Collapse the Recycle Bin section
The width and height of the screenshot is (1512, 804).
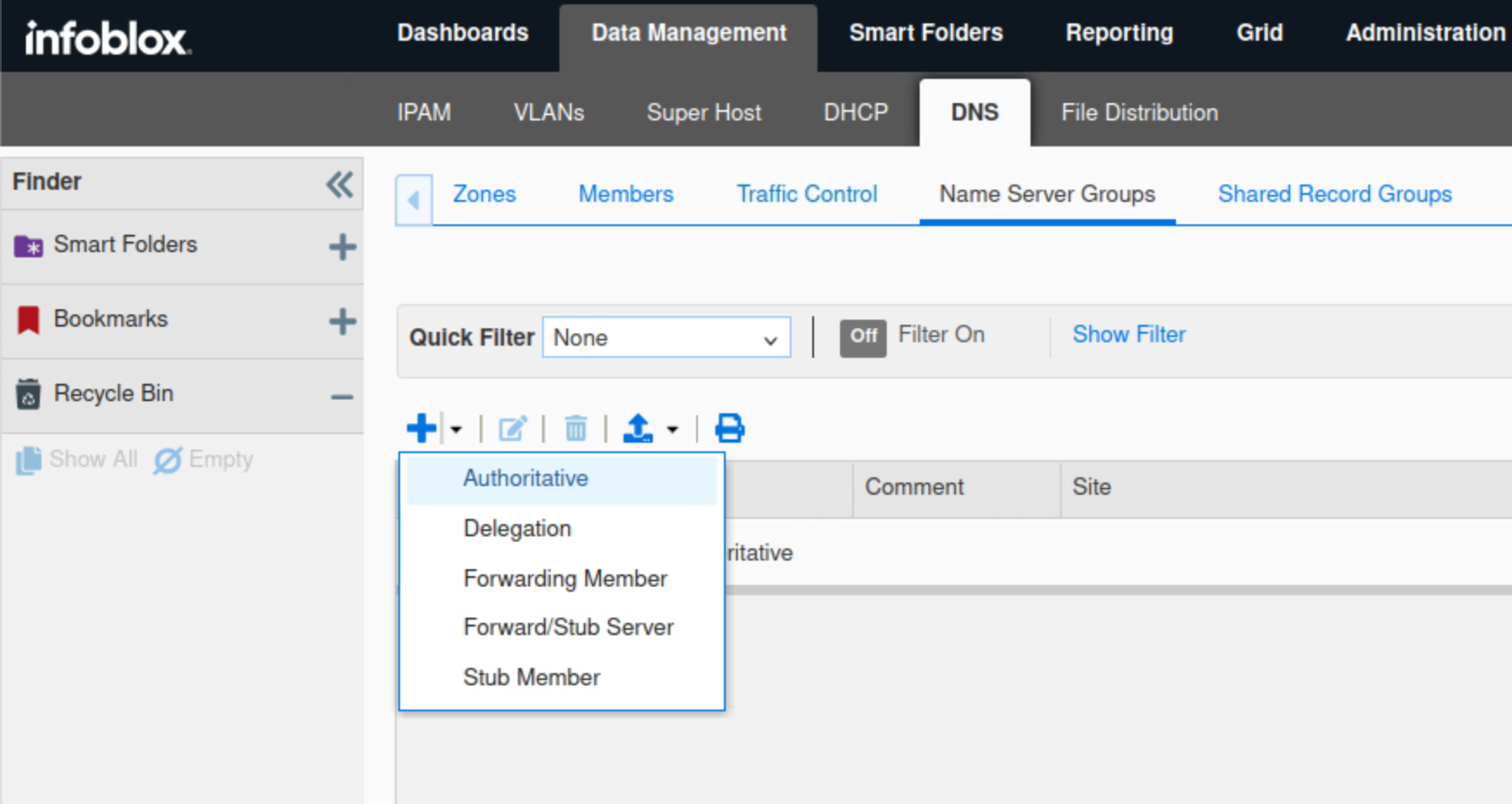click(x=342, y=397)
